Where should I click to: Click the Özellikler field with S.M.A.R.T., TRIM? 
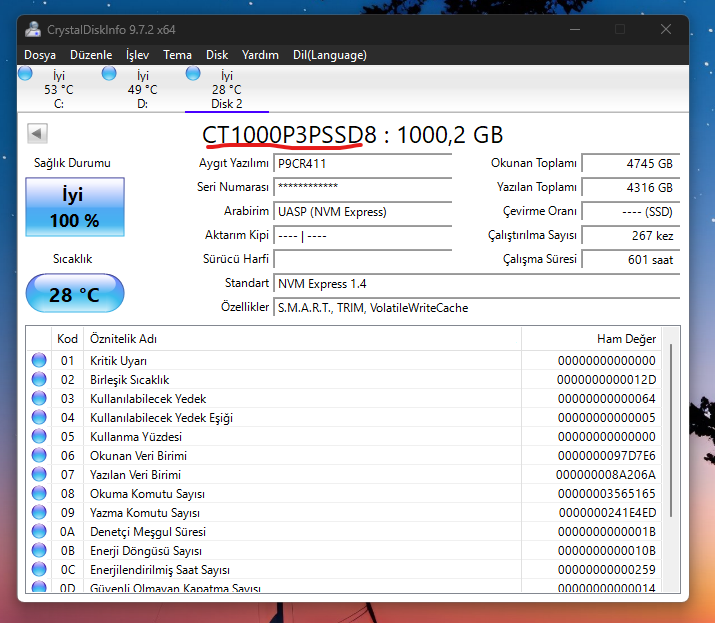tap(477, 308)
